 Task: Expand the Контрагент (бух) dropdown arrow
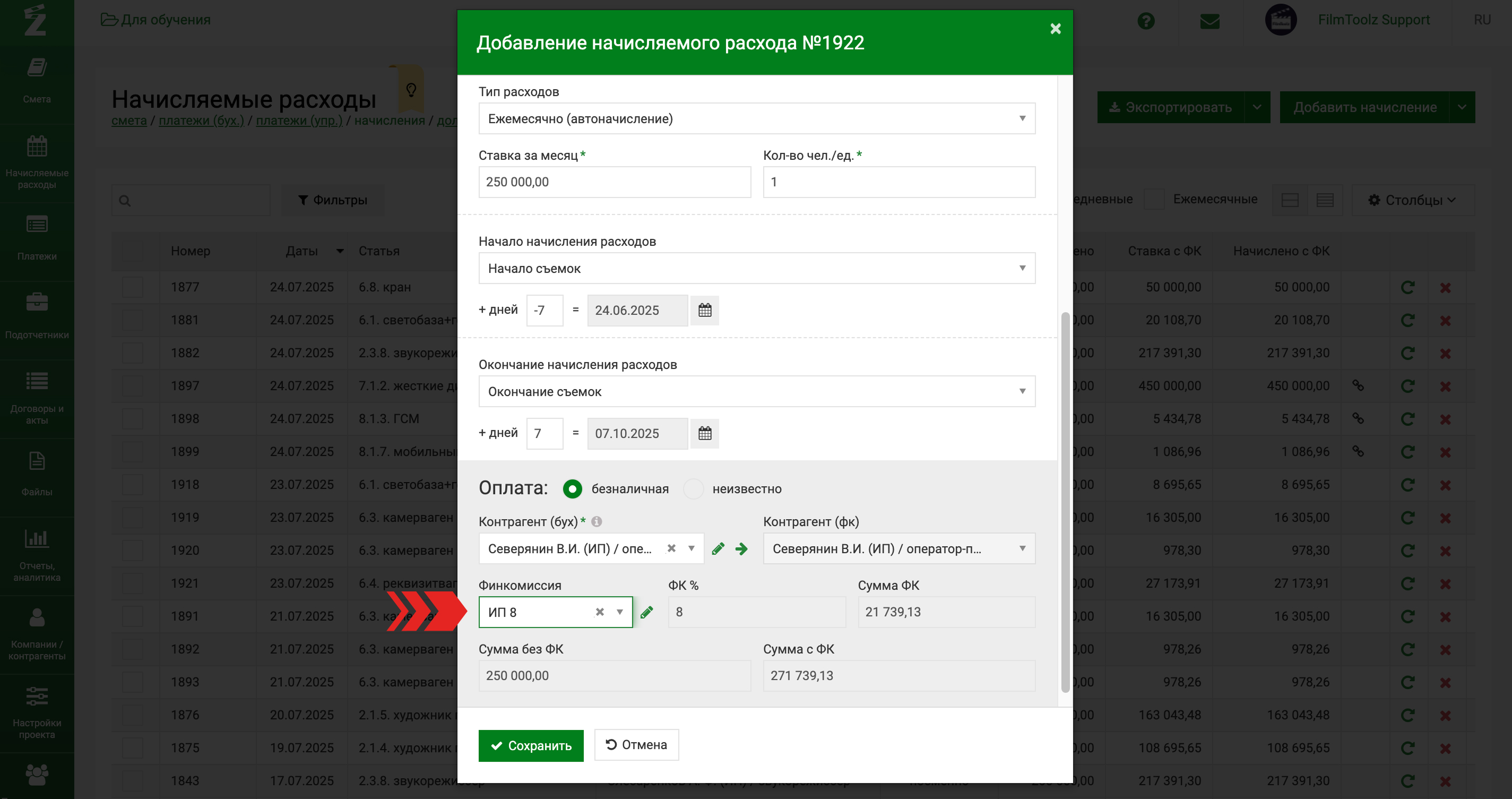pos(692,548)
